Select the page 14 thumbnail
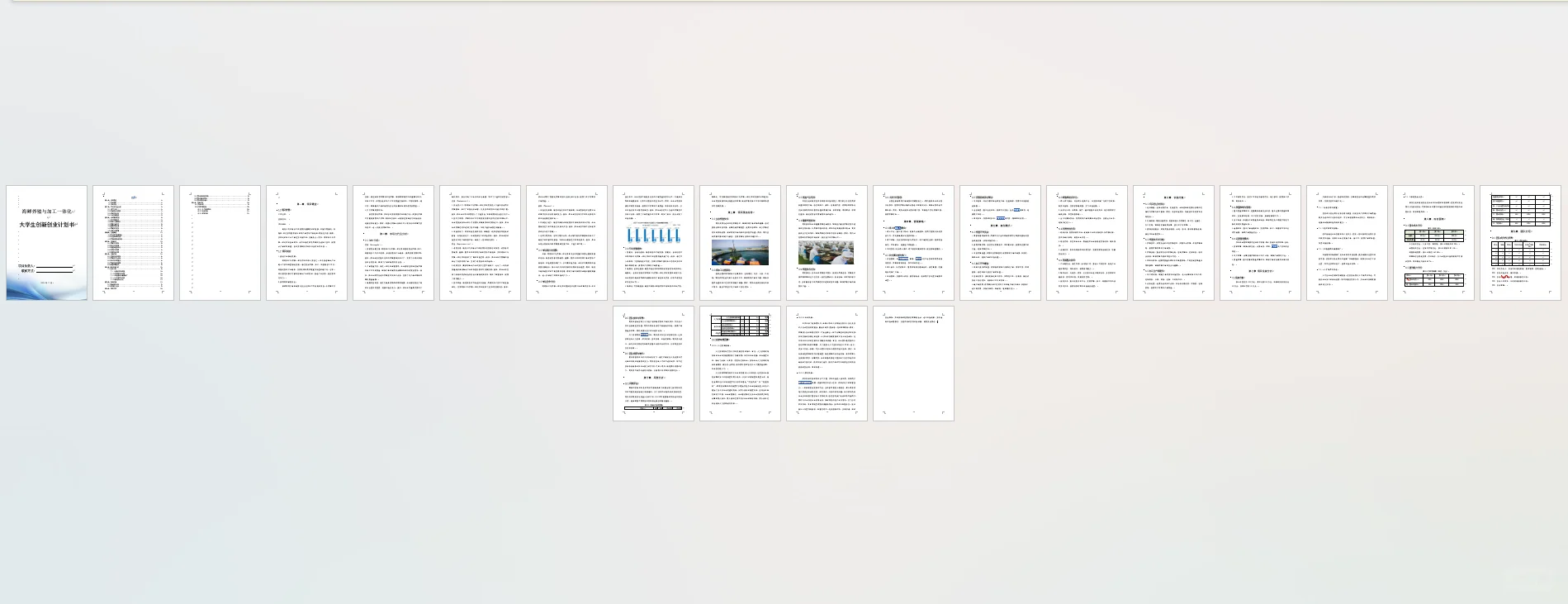This screenshot has height=604, width=1568. tap(1174, 243)
